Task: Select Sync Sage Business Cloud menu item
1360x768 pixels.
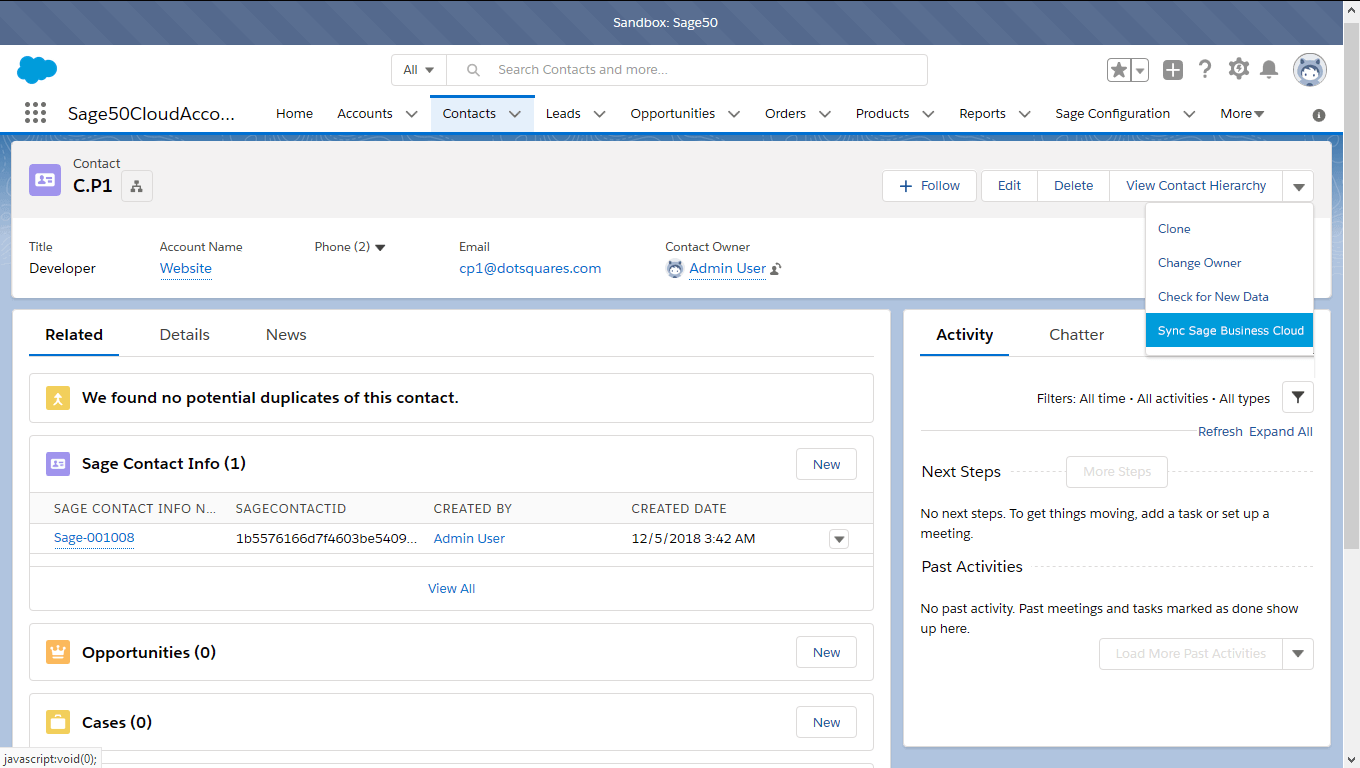Action: click(1230, 331)
